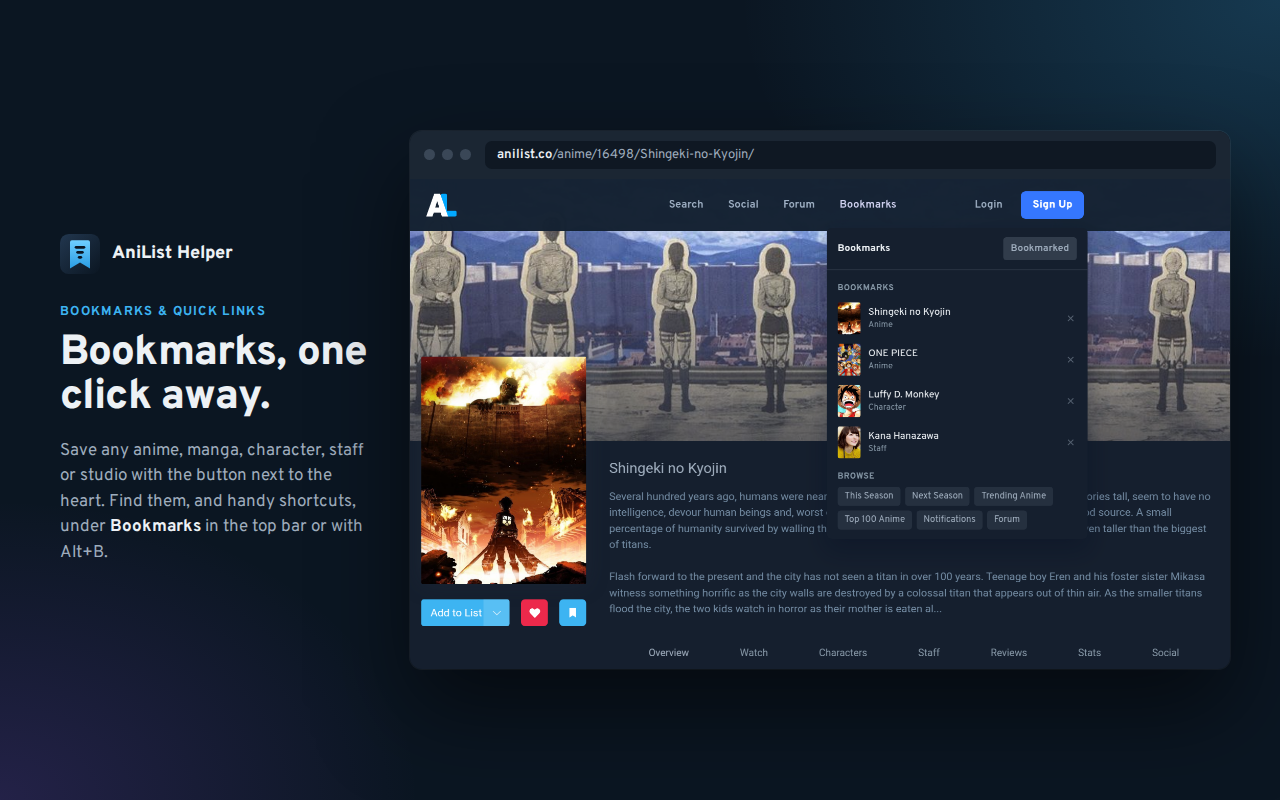Switch to the Overview tab

point(669,653)
